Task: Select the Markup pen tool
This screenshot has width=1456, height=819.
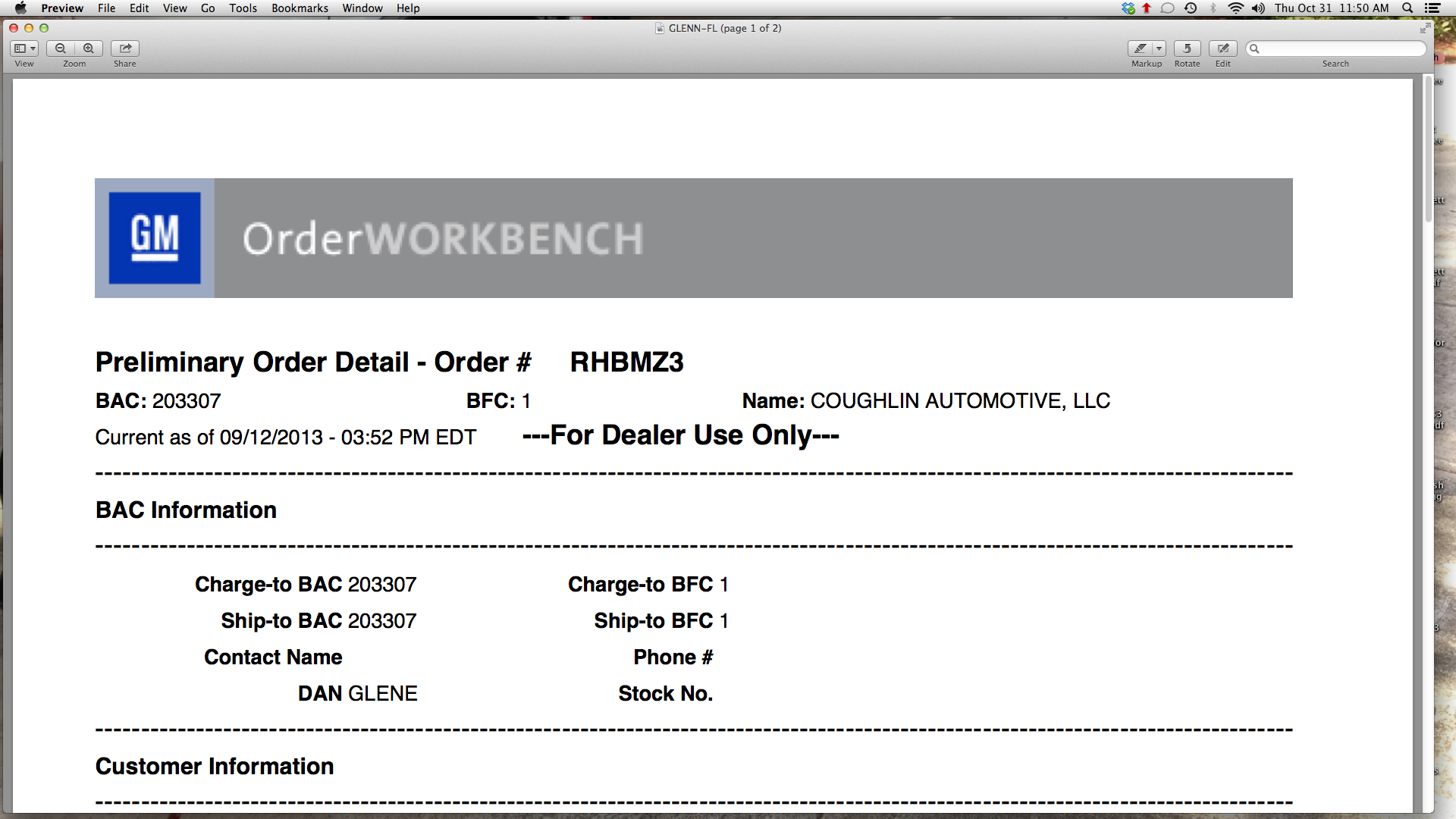Action: 1140,49
